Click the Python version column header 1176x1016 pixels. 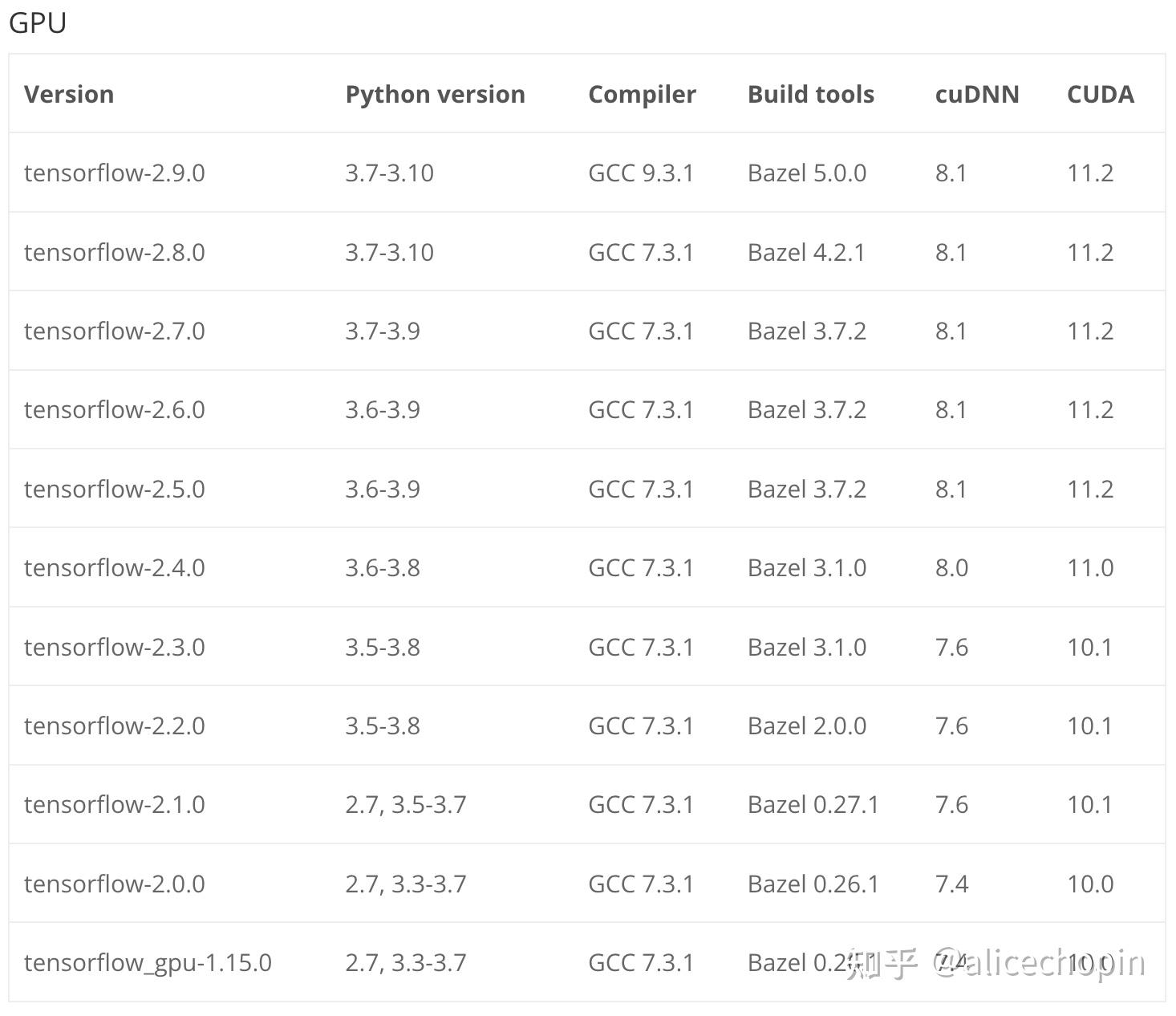pos(435,94)
